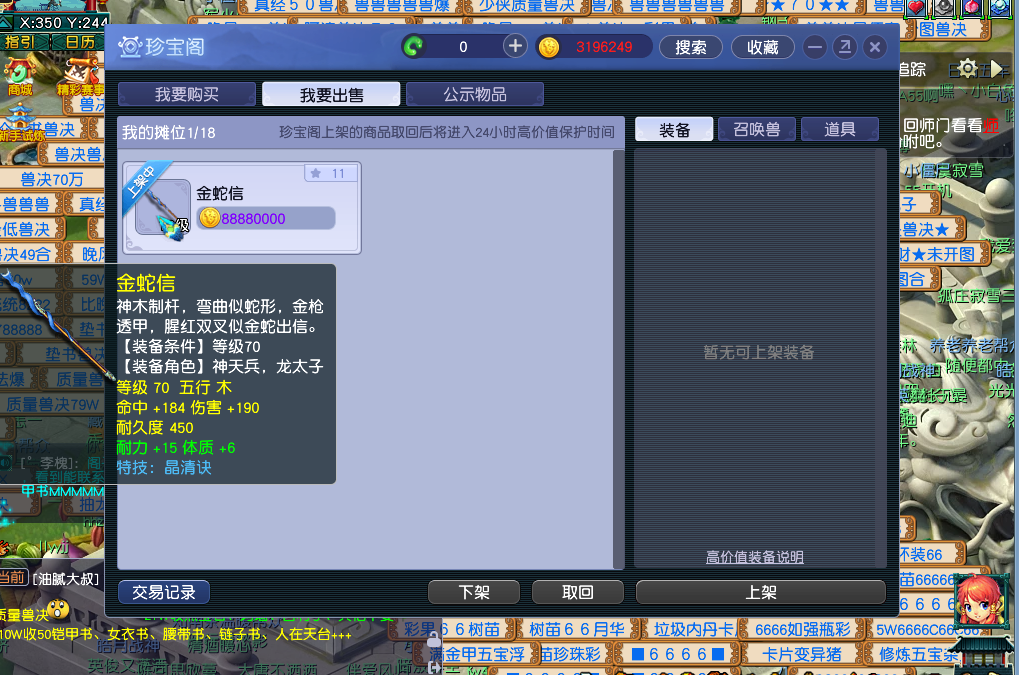The width and height of the screenshot is (1019, 675).
Task: Click the 6666如强瓶彩 stall sign
Action: tap(803, 630)
